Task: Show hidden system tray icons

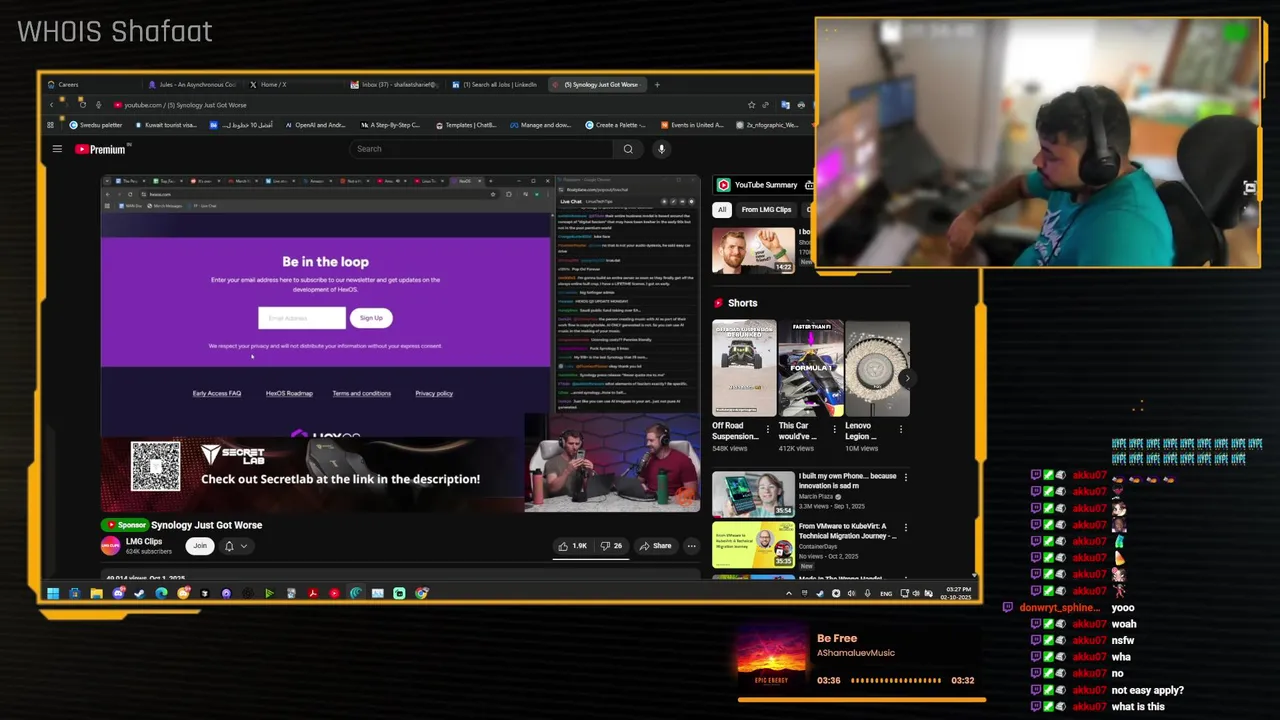Action: pos(788,594)
